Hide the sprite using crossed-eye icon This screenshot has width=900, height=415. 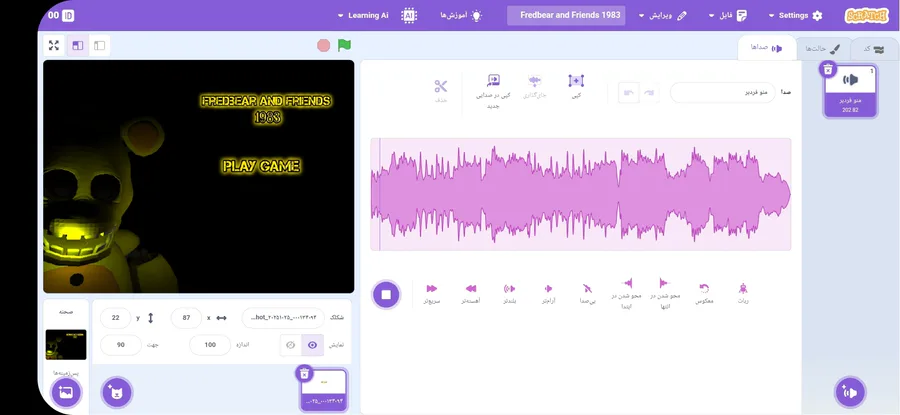pyautogui.click(x=290, y=345)
